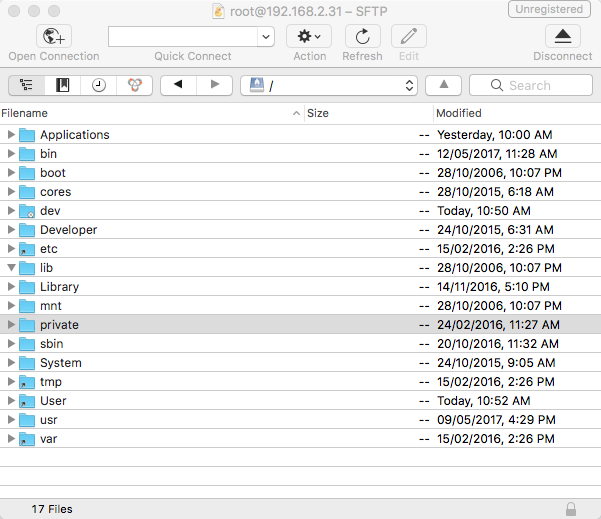Collapse the lib folder disclosure triangle
The image size is (601, 519).
11,268
